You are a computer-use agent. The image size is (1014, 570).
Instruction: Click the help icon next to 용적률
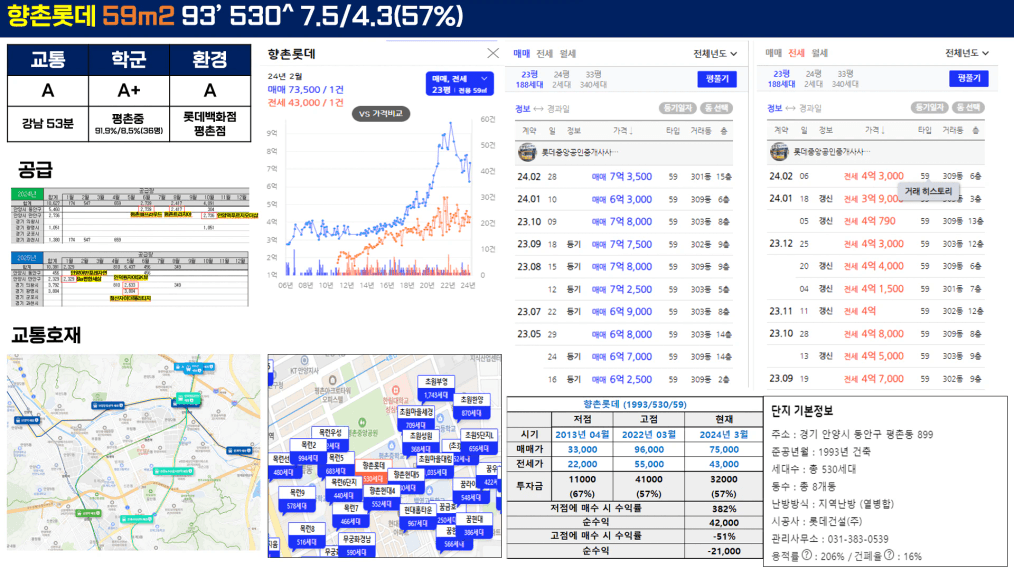(806, 555)
